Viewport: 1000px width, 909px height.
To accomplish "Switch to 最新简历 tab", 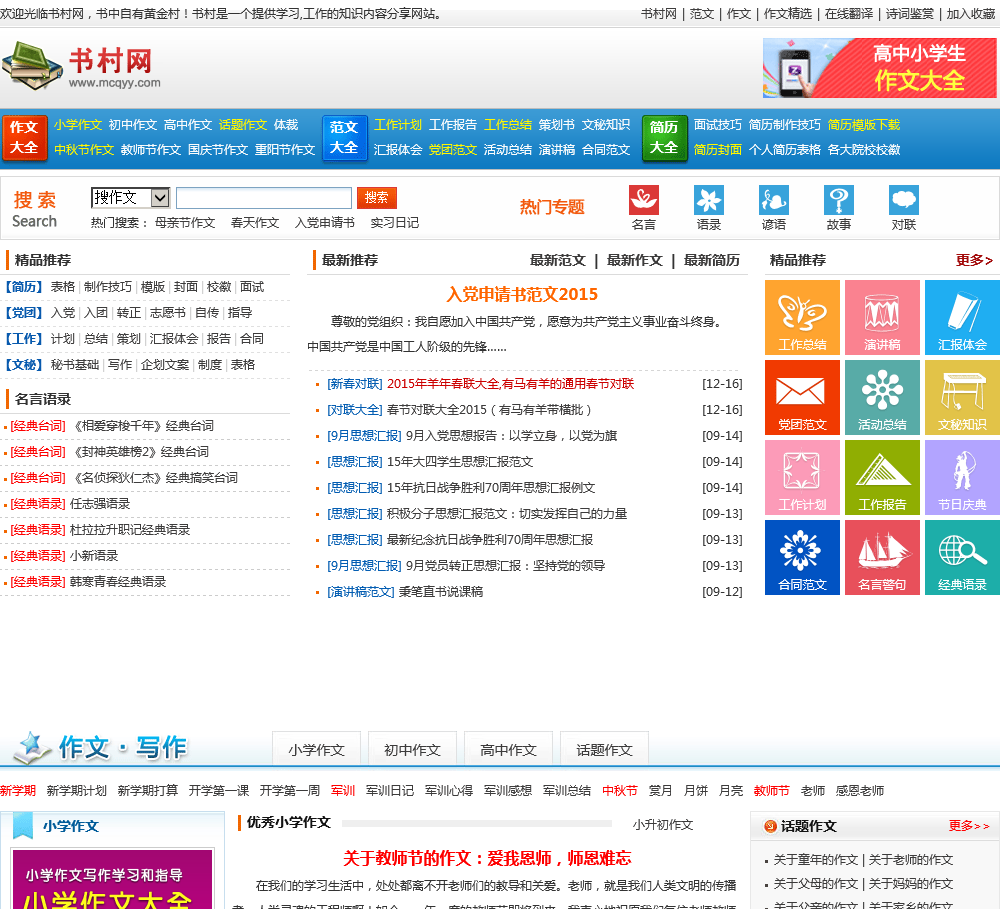I will click(x=712, y=260).
